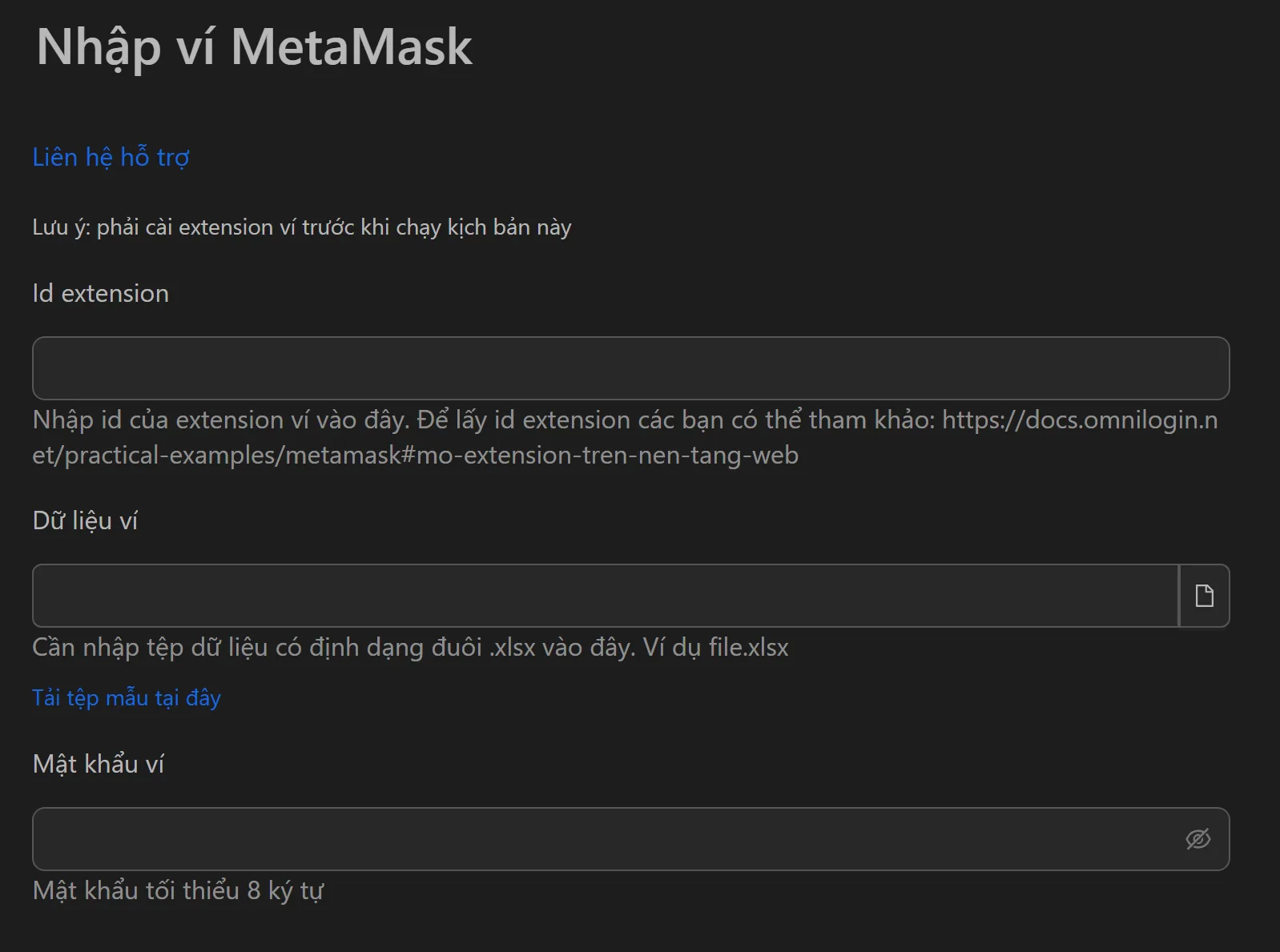Click the metamask#mo-extension-tren-nen-tang-web link portion
The width and height of the screenshot is (1280, 952).
[415, 455]
